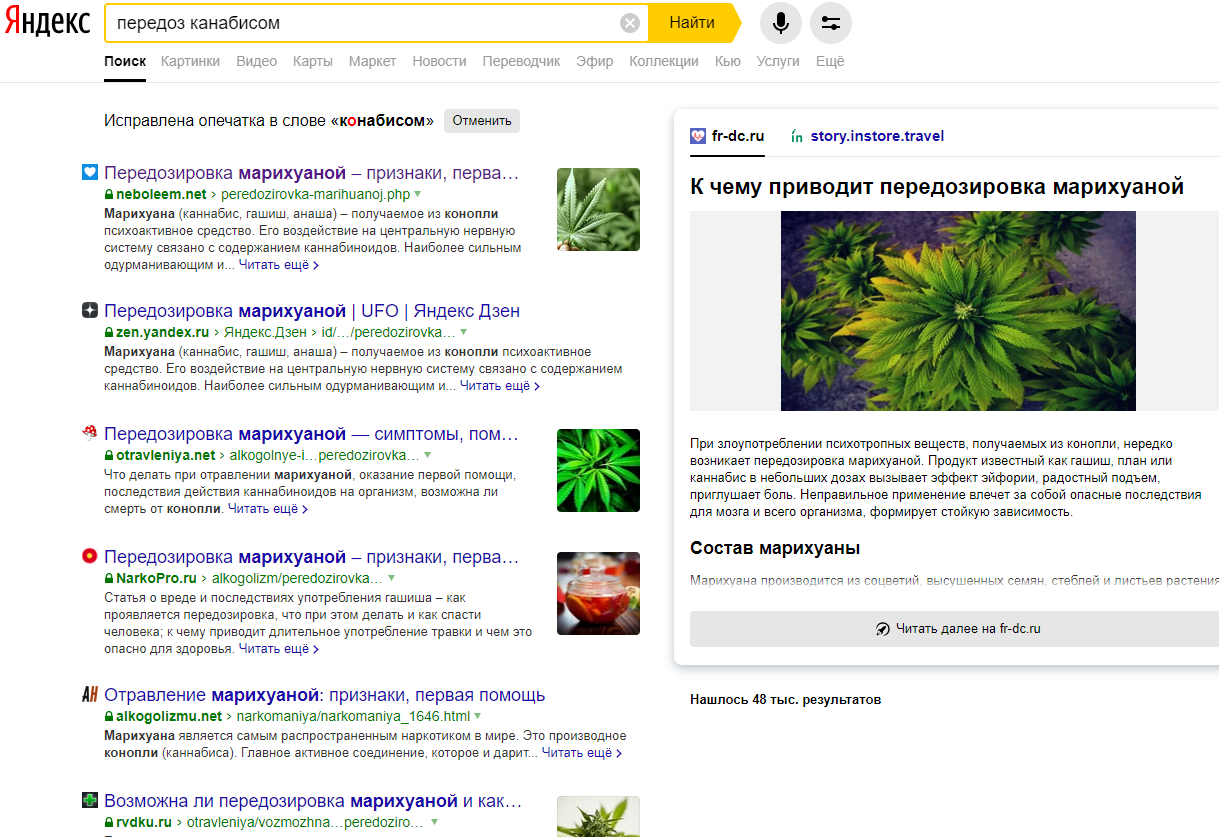Select the story.instore.travel tab
The height and width of the screenshot is (837, 1219).
click(x=867, y=136)
